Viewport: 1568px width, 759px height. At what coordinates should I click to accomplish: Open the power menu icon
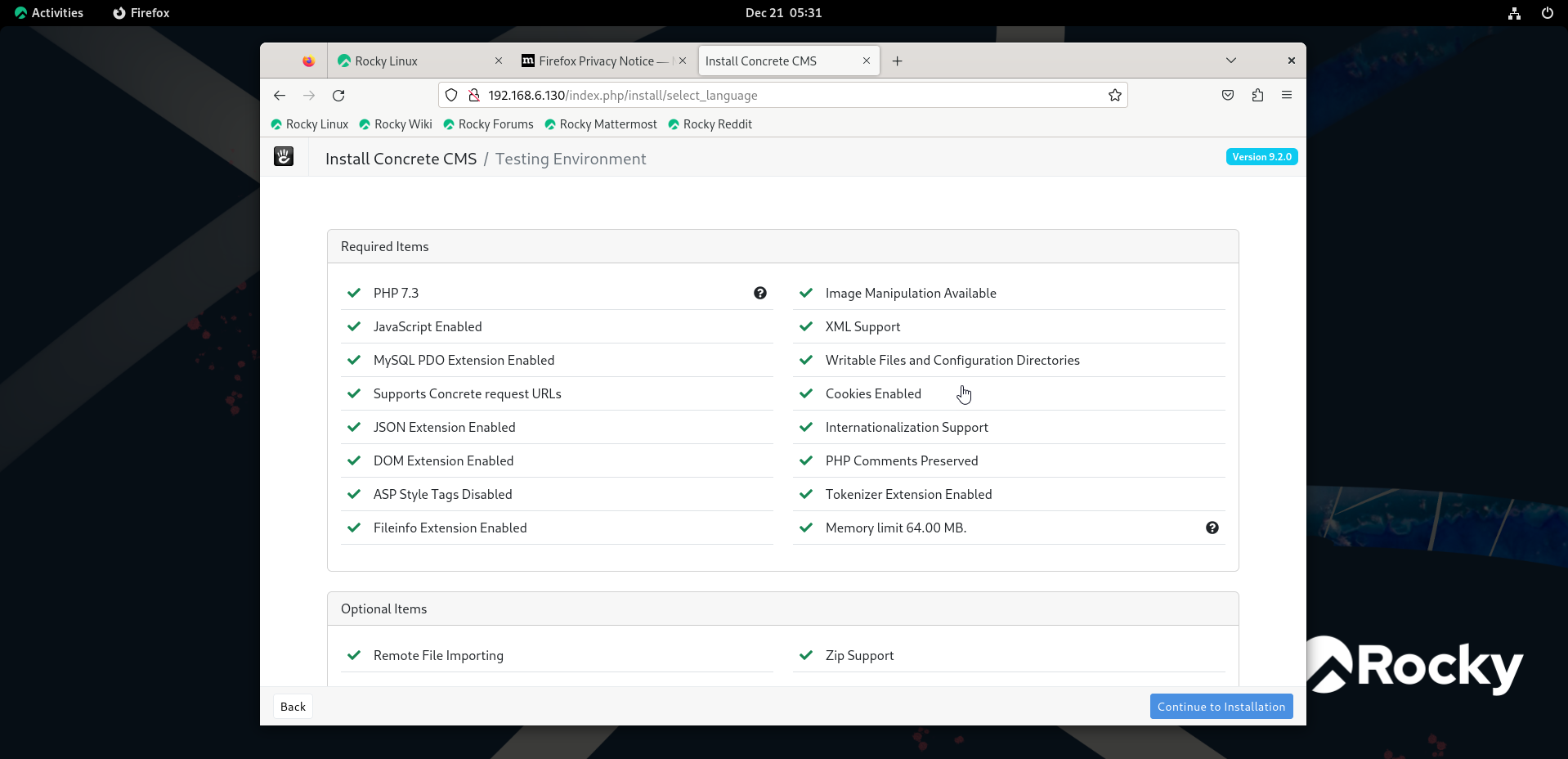tap(1547, 13)
